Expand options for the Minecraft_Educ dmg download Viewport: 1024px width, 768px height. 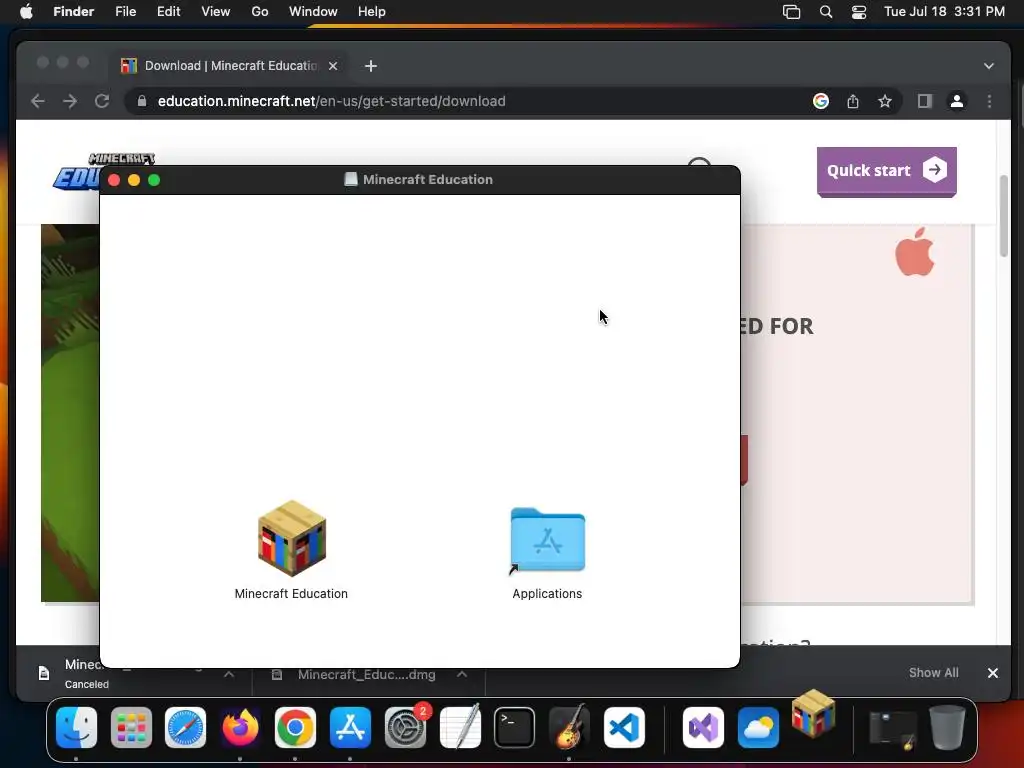coord(462,674)
